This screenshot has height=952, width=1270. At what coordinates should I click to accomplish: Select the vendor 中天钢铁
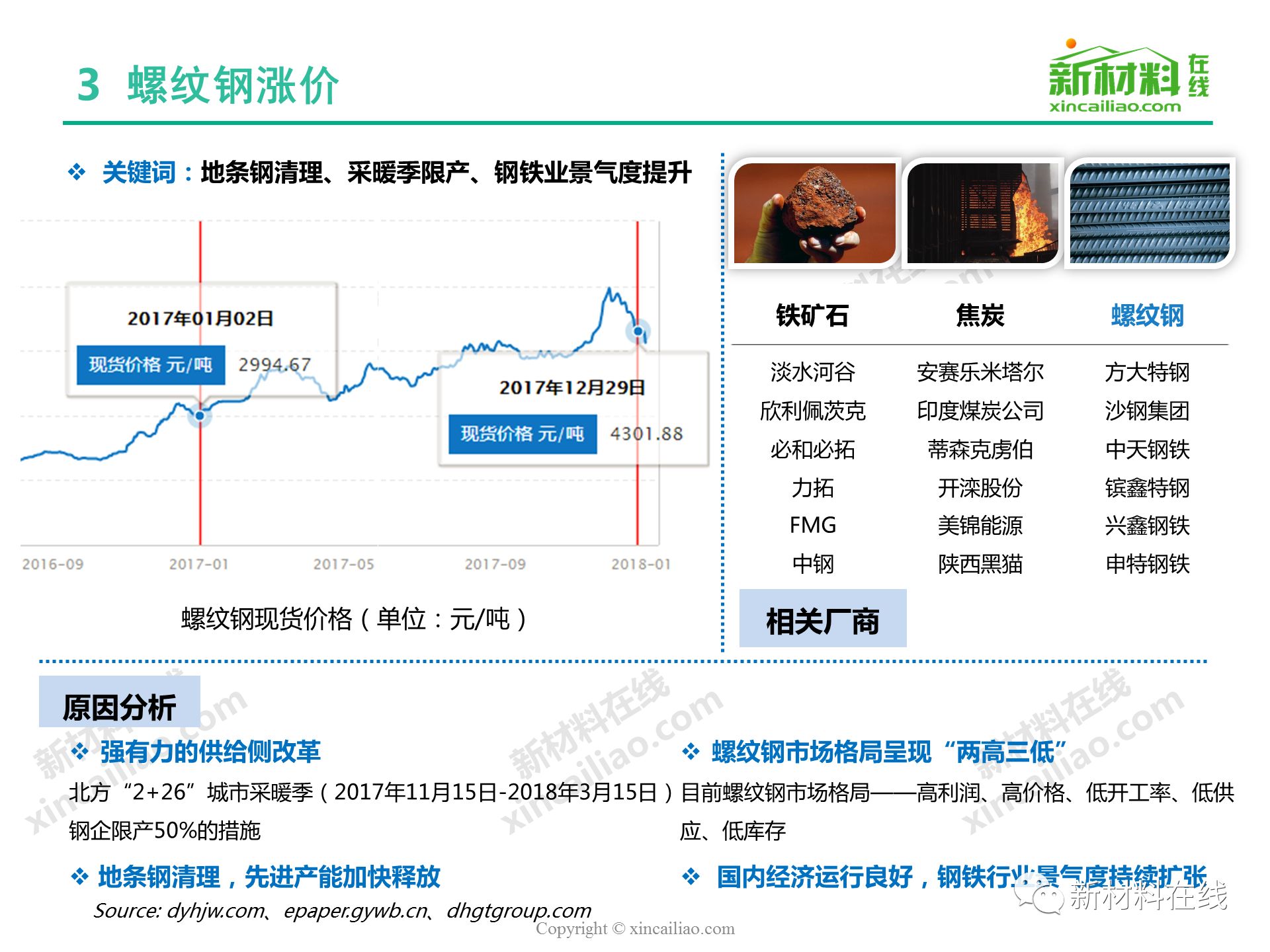[1148, 450]
